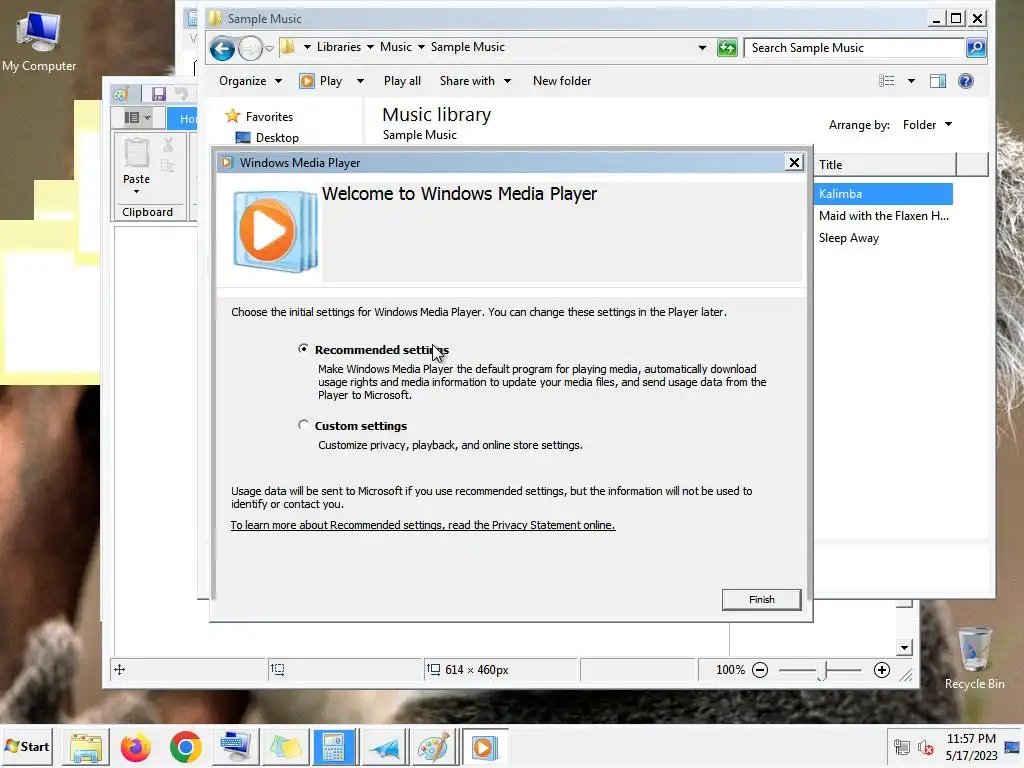Viewport: 1024px width, 768px height.
Task: Click the Explorer back arrow button
Action: click(x=222, y=48)
